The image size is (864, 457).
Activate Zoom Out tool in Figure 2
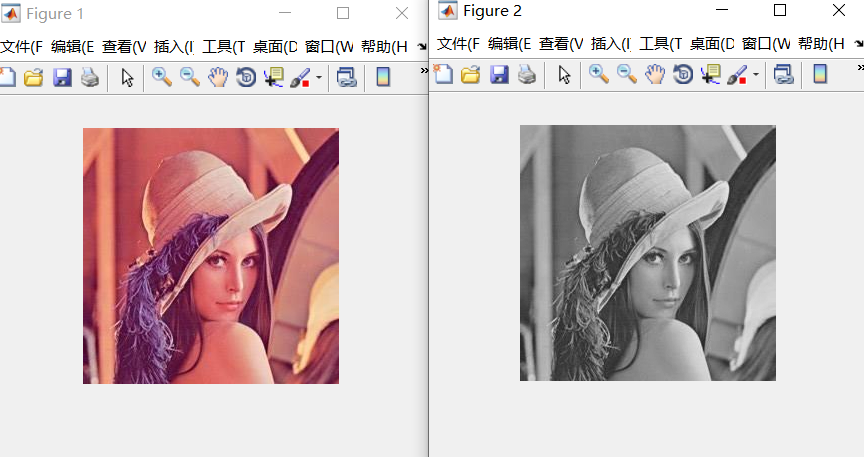[627, 74]
